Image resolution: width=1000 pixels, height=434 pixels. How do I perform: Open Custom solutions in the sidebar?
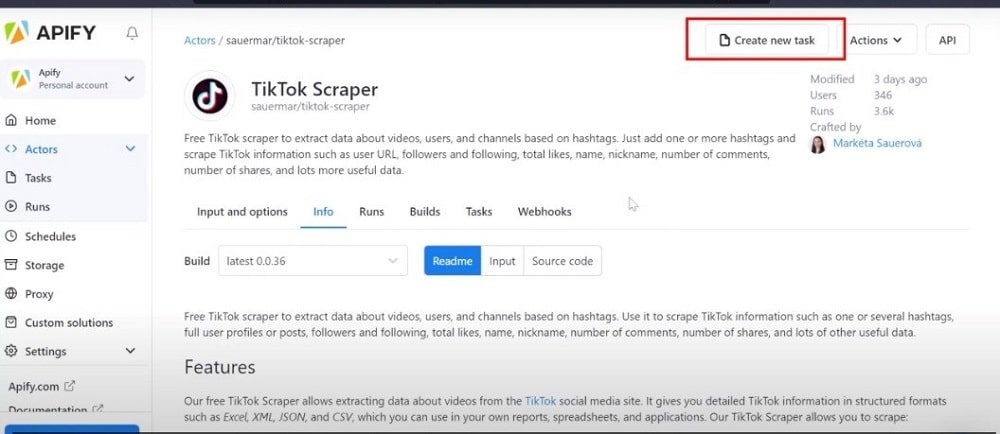(x=69, y=322)
